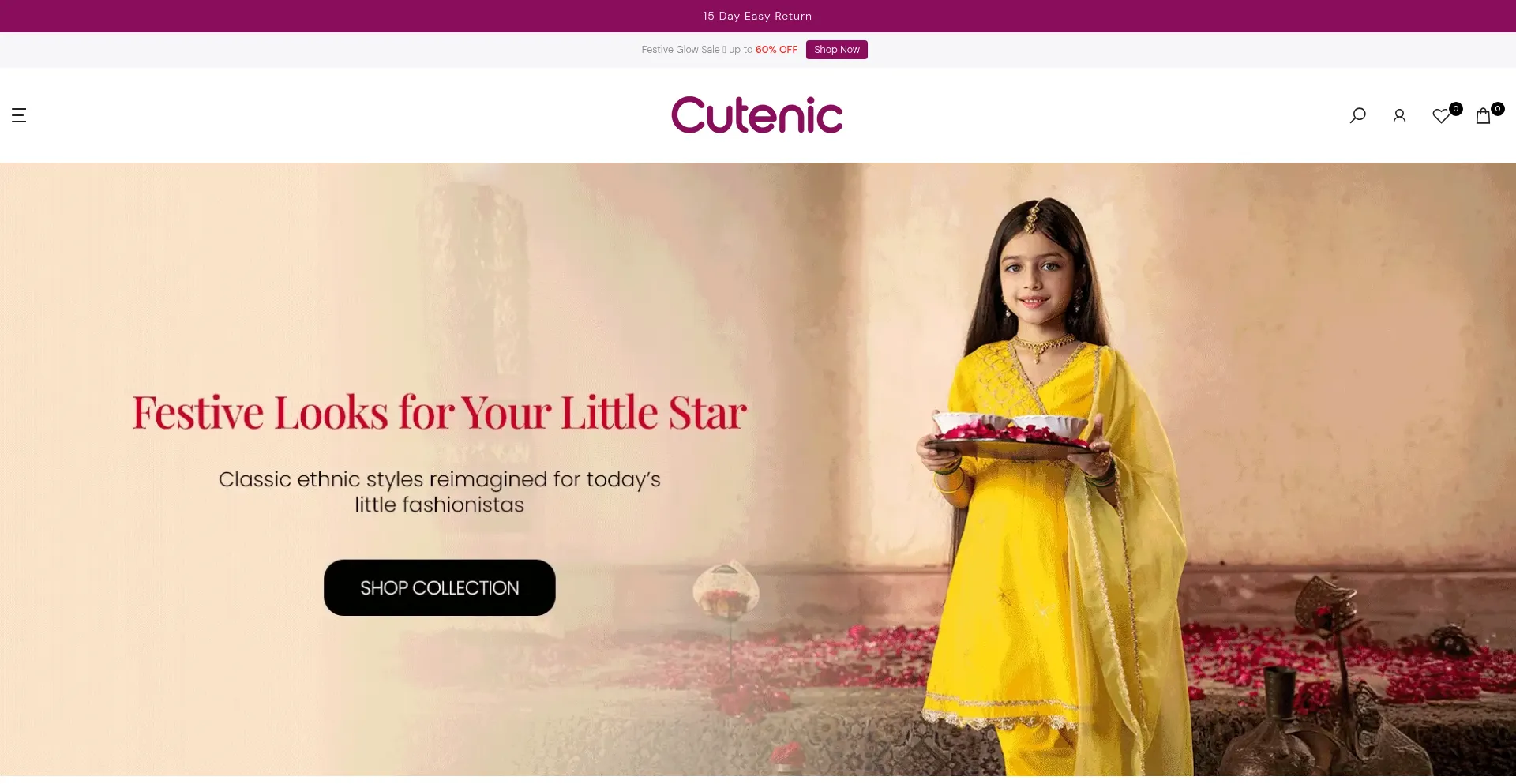Click the Shop Now sale button
1516x784 pixels.
click(836, 50)
